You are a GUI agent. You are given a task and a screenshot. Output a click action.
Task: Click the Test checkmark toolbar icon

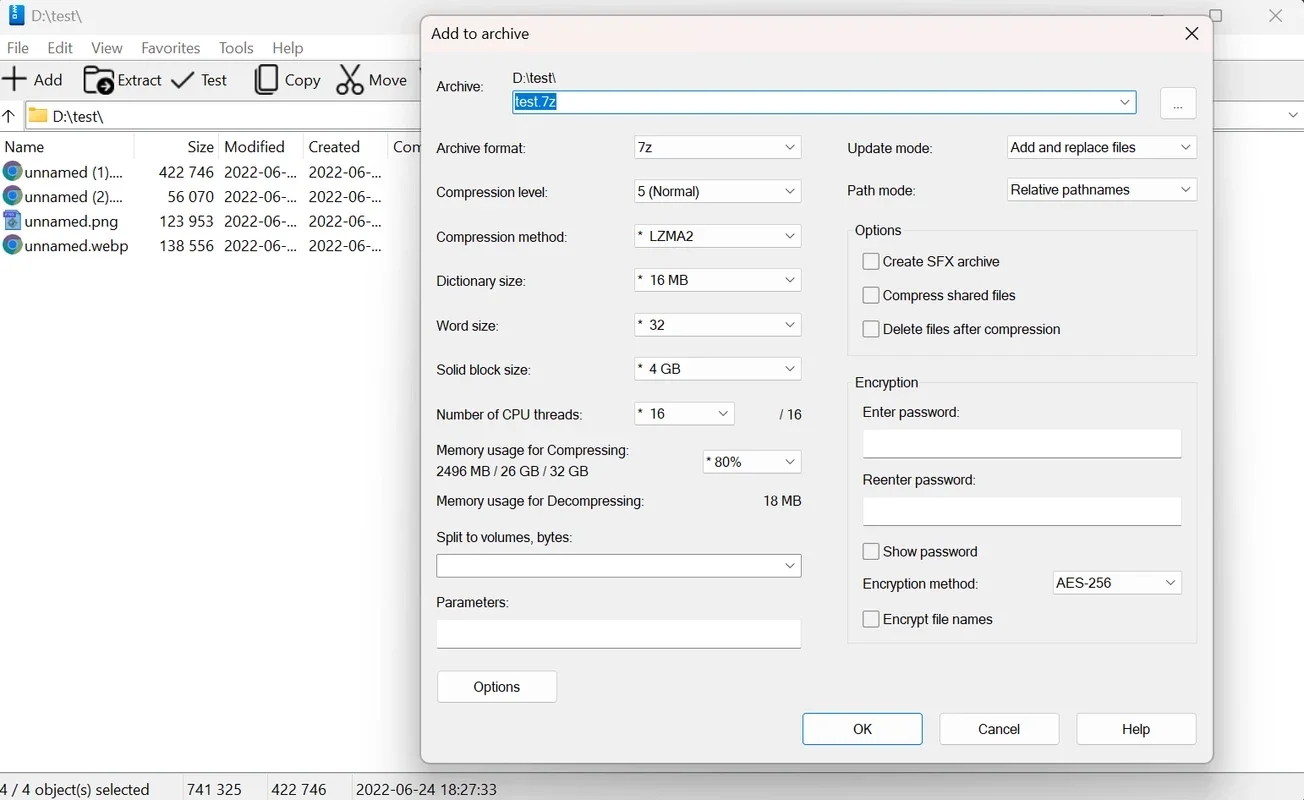(183, 80)
